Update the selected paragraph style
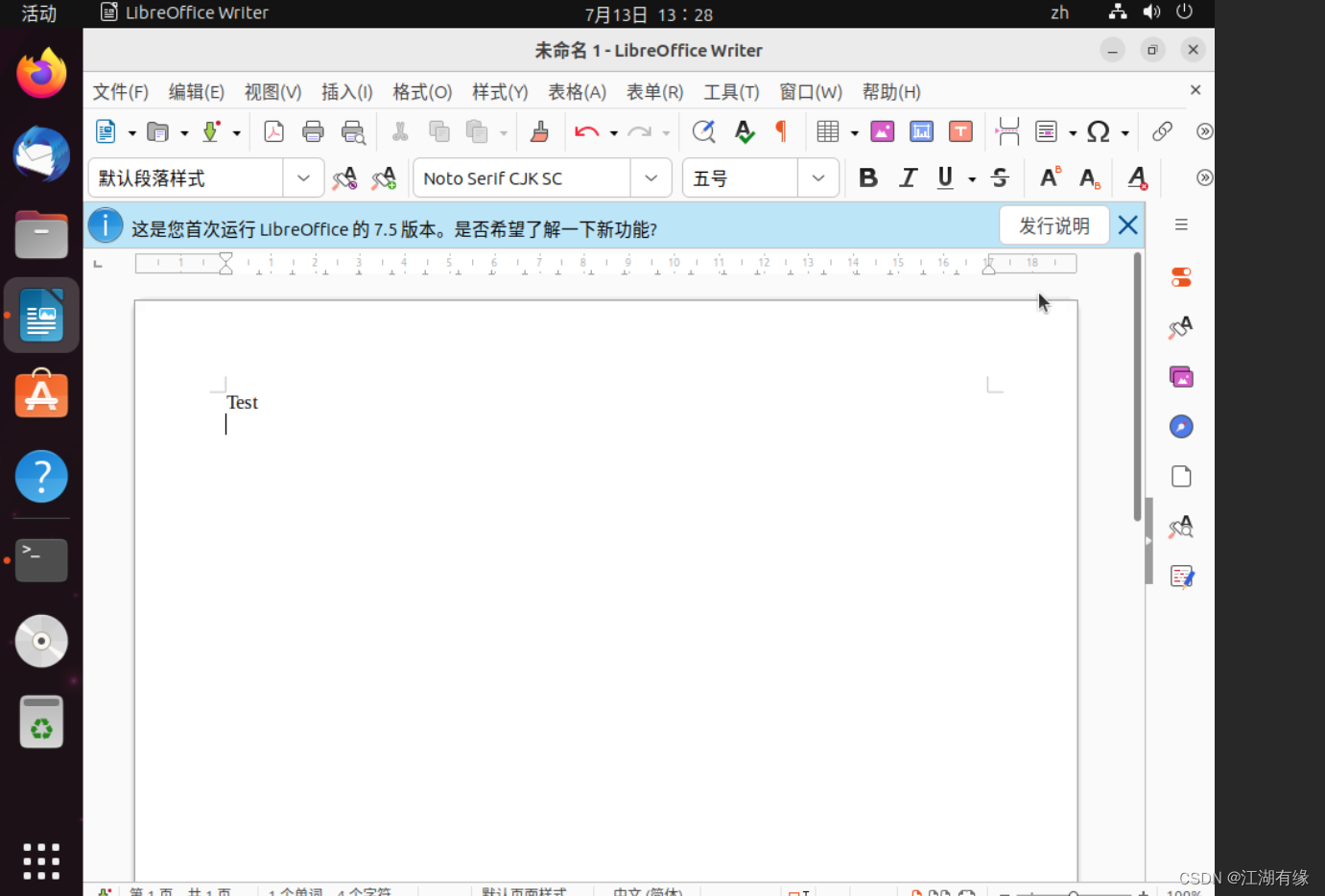 (344, 178)
